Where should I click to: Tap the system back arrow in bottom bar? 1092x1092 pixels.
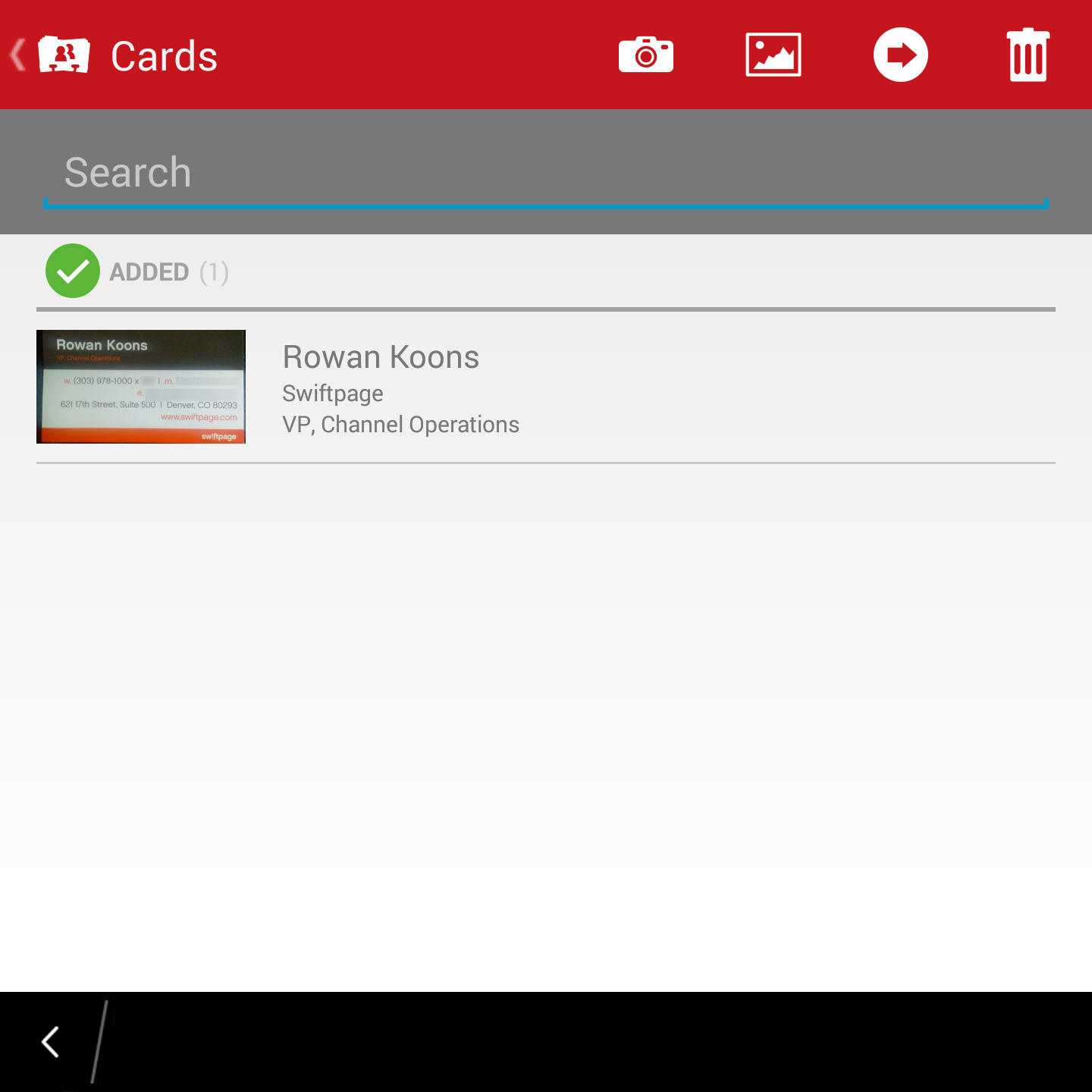coord(51,1042)
